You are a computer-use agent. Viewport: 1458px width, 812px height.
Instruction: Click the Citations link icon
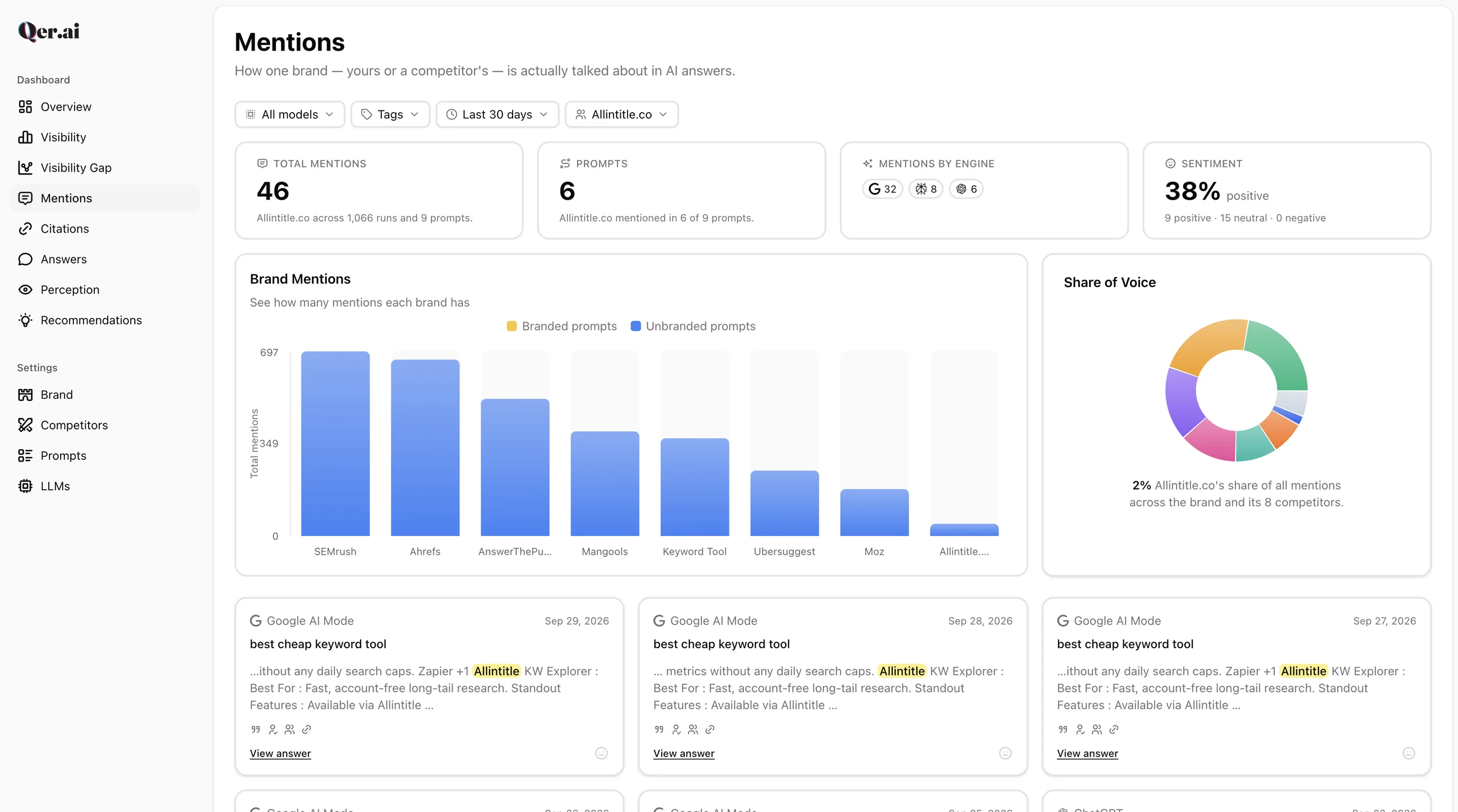(25, 229)
